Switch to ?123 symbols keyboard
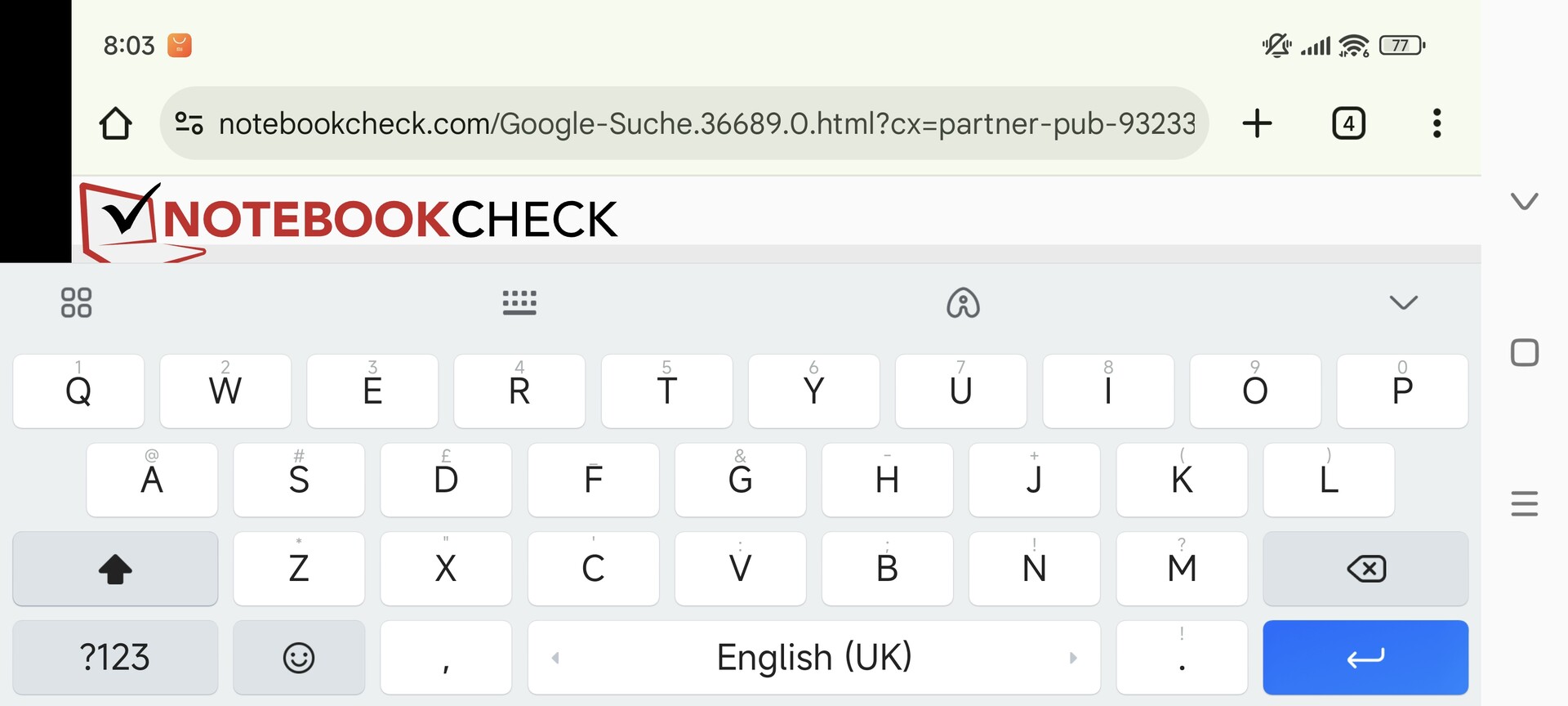The image size is (1568, 706). coord(115,658)
